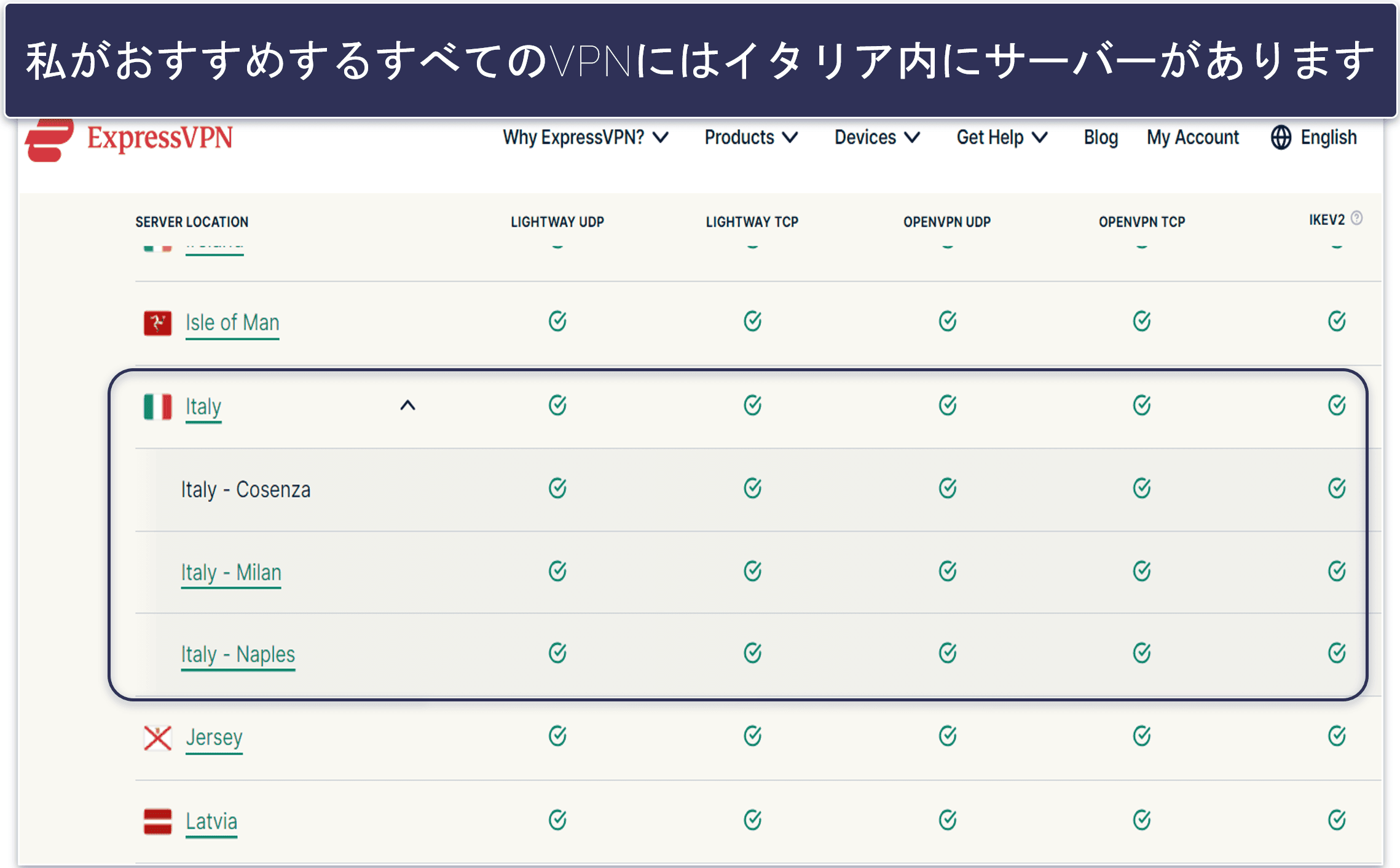The image size is (1400, 868).
Task: Click the Isle of Man flag icon
Action: [157, 323]
